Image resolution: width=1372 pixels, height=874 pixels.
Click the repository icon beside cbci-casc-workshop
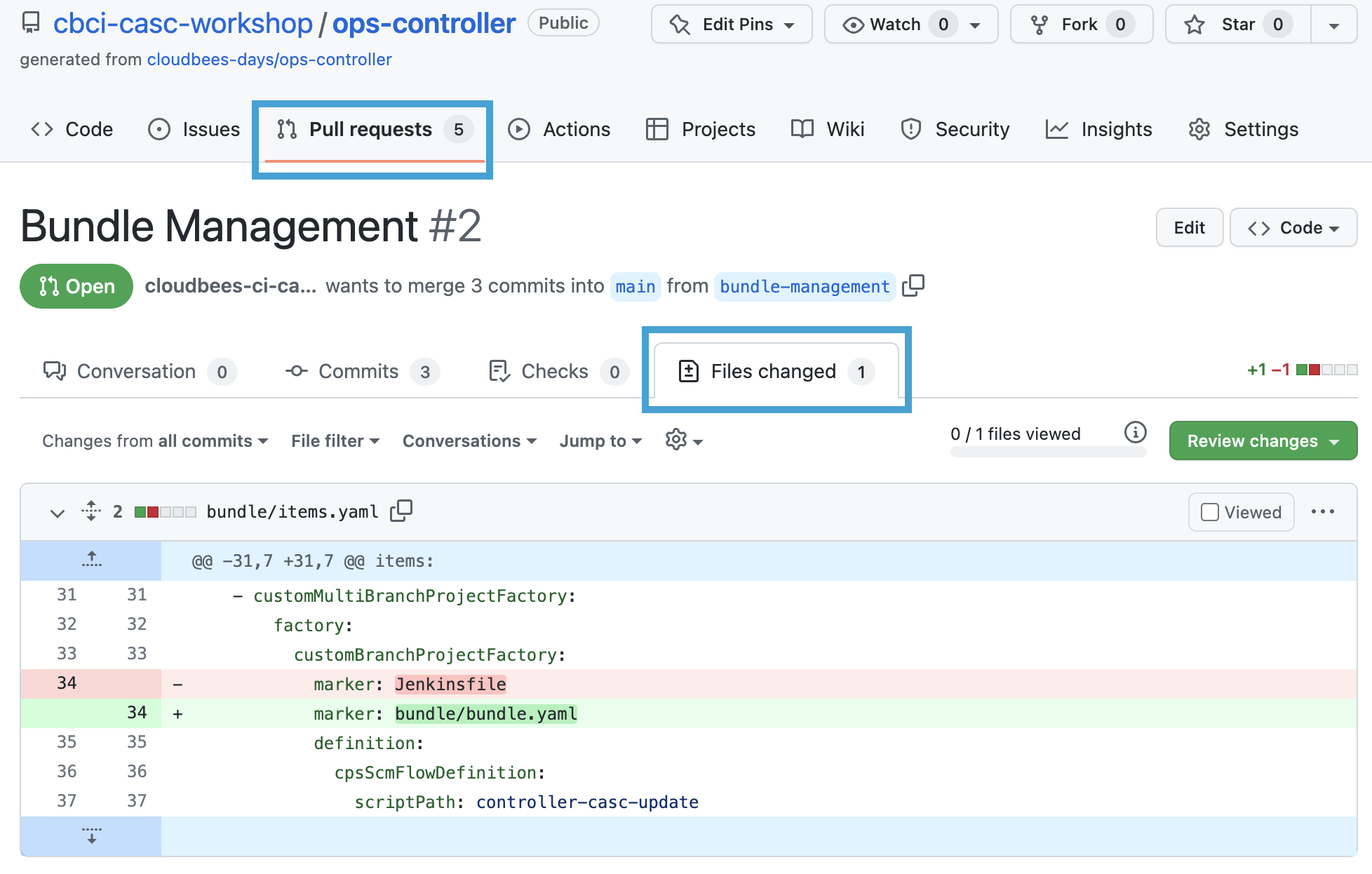(31, 23)
